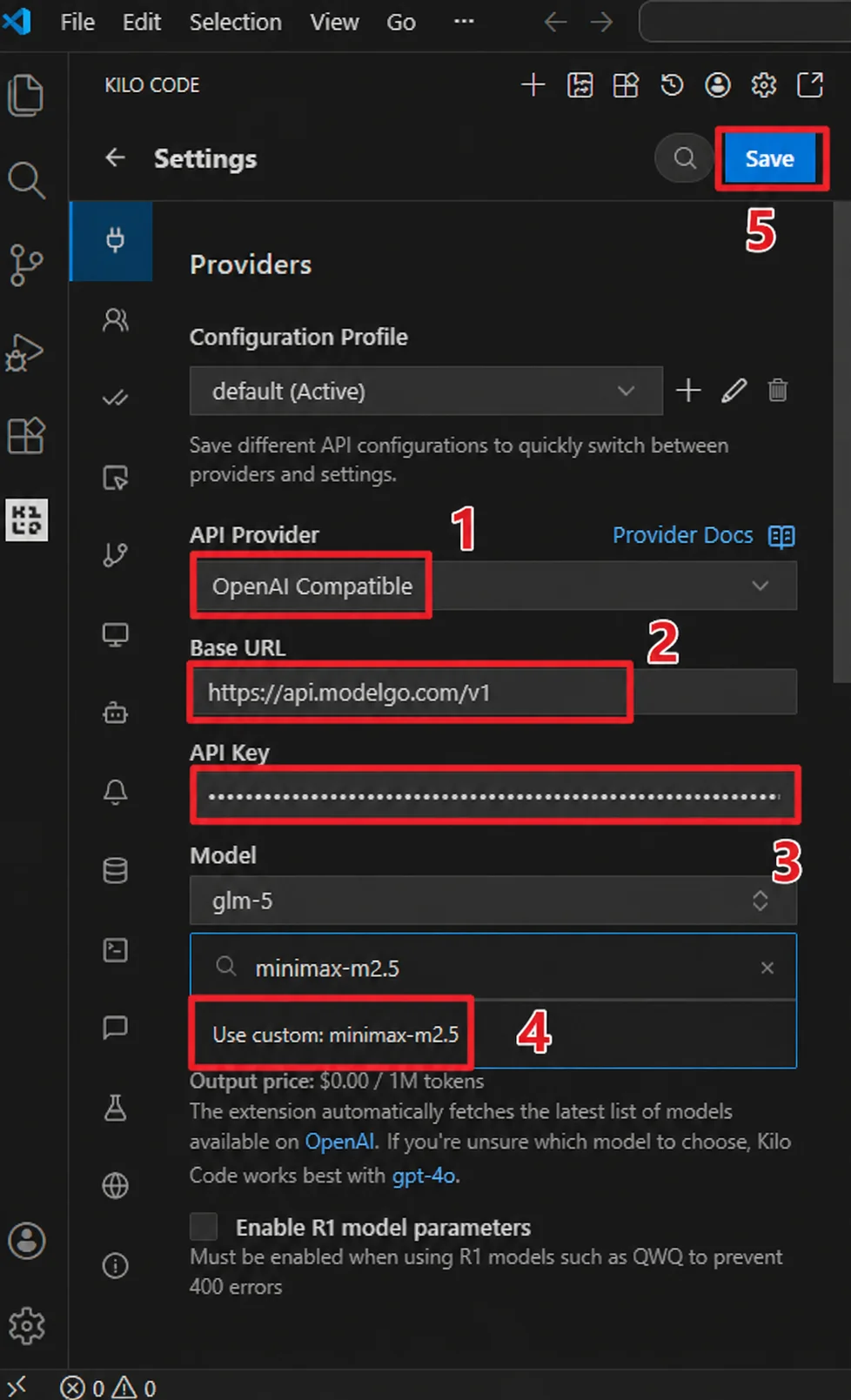Select the Providers plug settings tab

[x=112, y=241]
